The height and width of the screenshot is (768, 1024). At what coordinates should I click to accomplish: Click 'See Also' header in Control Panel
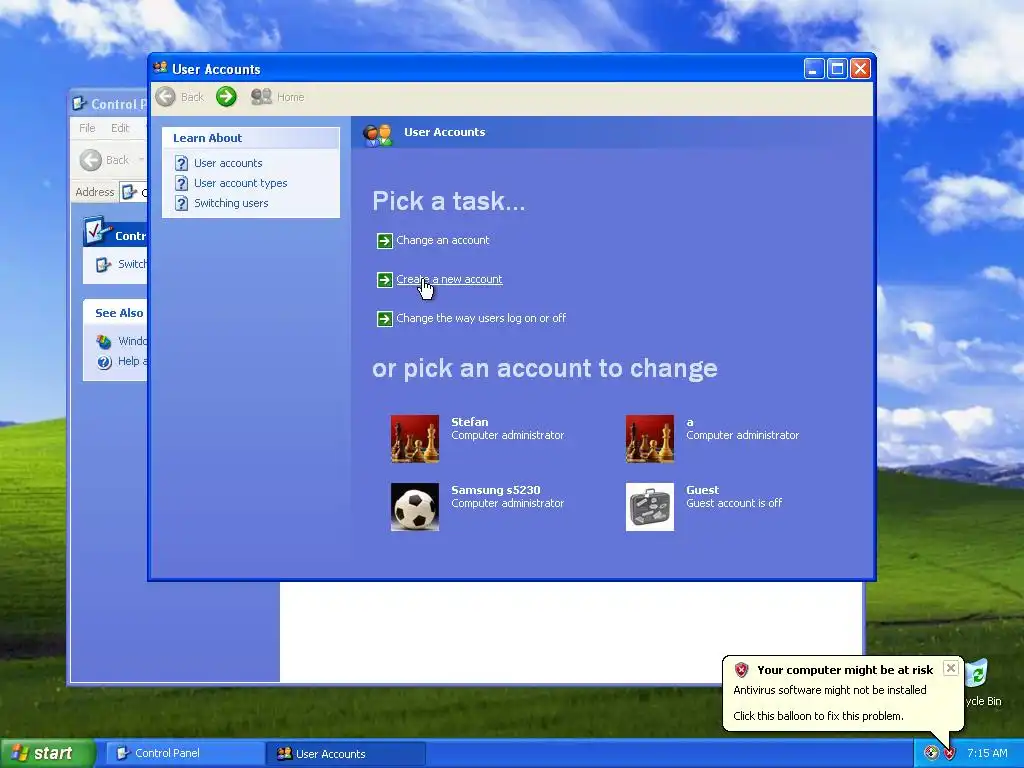pos(119,313)
